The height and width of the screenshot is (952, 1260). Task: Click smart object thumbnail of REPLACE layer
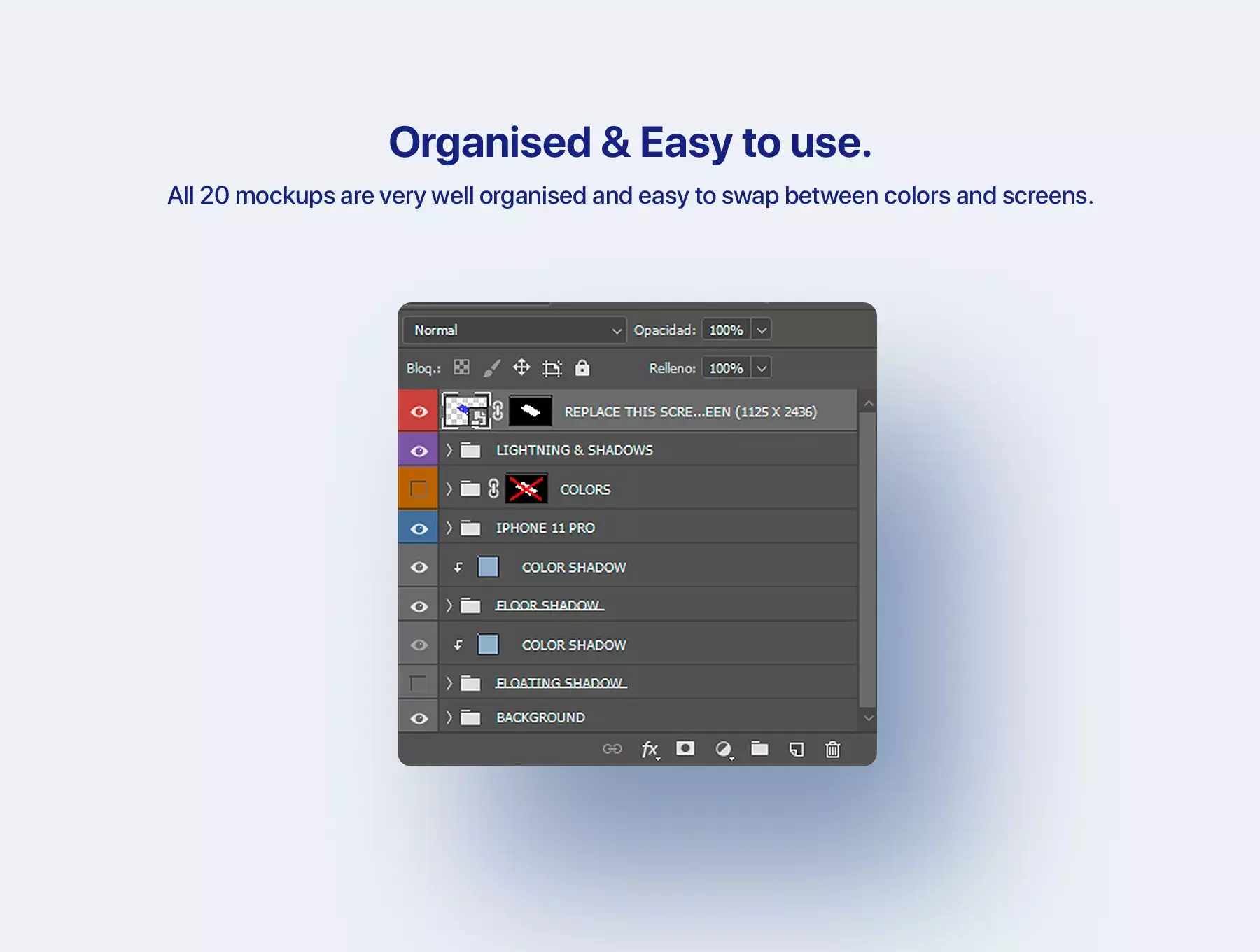click(x=465, y=411)
